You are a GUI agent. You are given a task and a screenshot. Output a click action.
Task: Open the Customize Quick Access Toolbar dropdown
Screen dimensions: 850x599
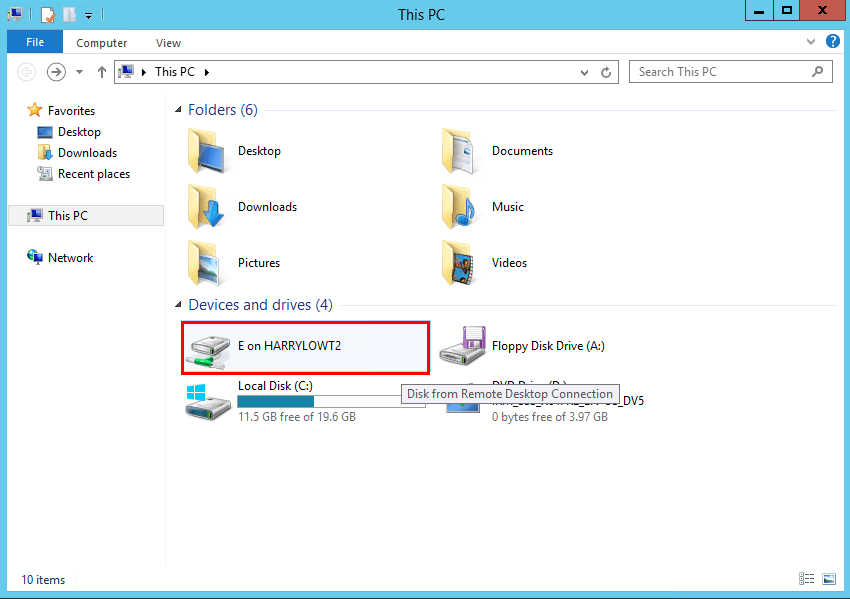88,15
